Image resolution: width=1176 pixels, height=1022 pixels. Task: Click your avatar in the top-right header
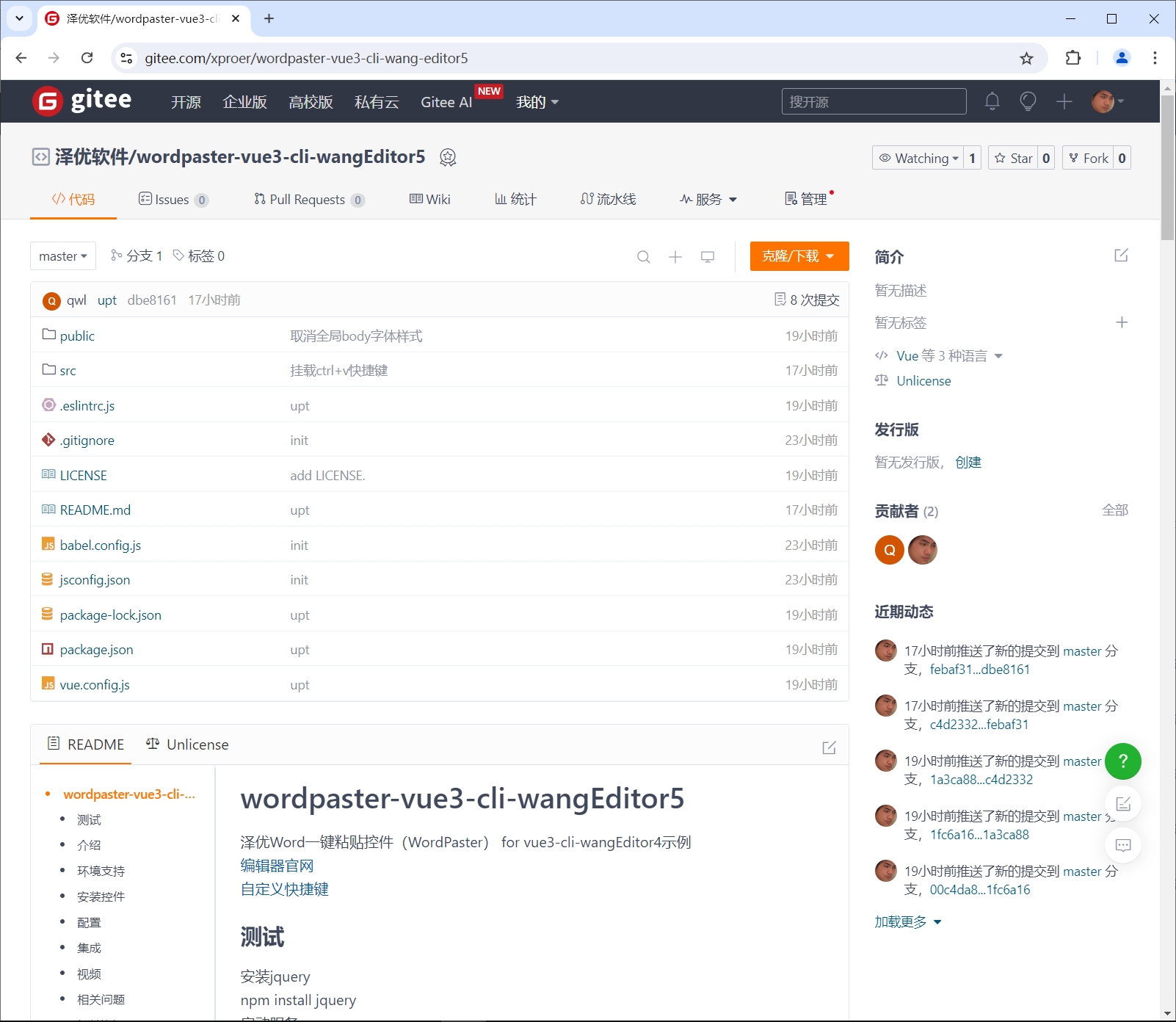[1103, 101]
